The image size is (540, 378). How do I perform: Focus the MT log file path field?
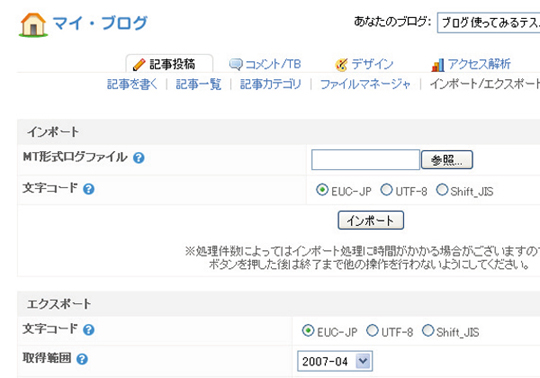365,160
